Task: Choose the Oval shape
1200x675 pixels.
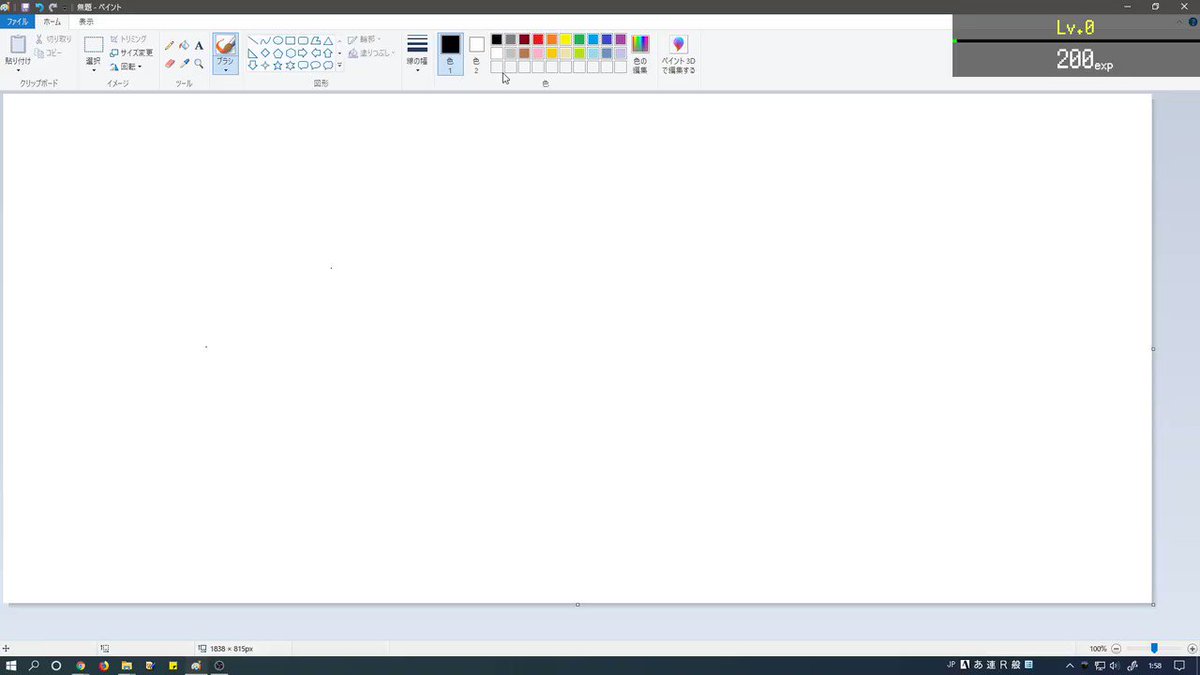Action: coord(278,41)
